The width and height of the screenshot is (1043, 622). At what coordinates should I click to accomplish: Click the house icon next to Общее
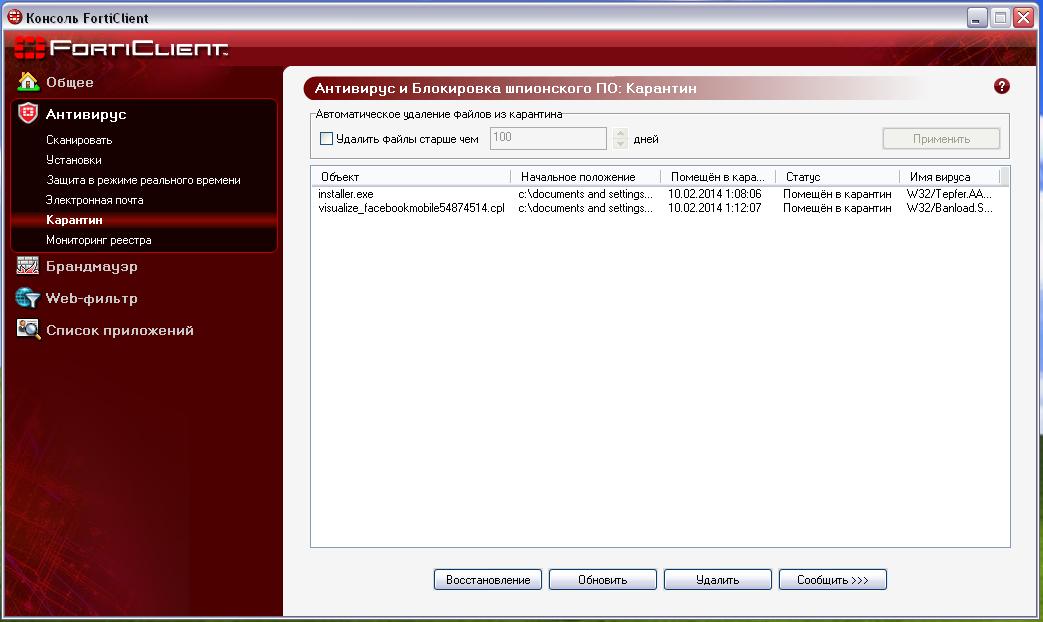pyautogui.click(x=28, y=81)
